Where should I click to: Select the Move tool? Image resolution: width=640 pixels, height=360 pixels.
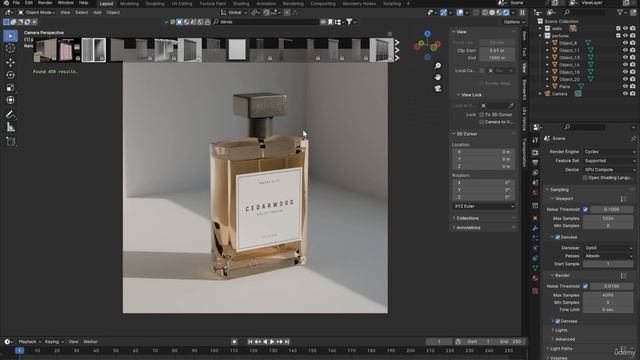click(x=11, y=62)
